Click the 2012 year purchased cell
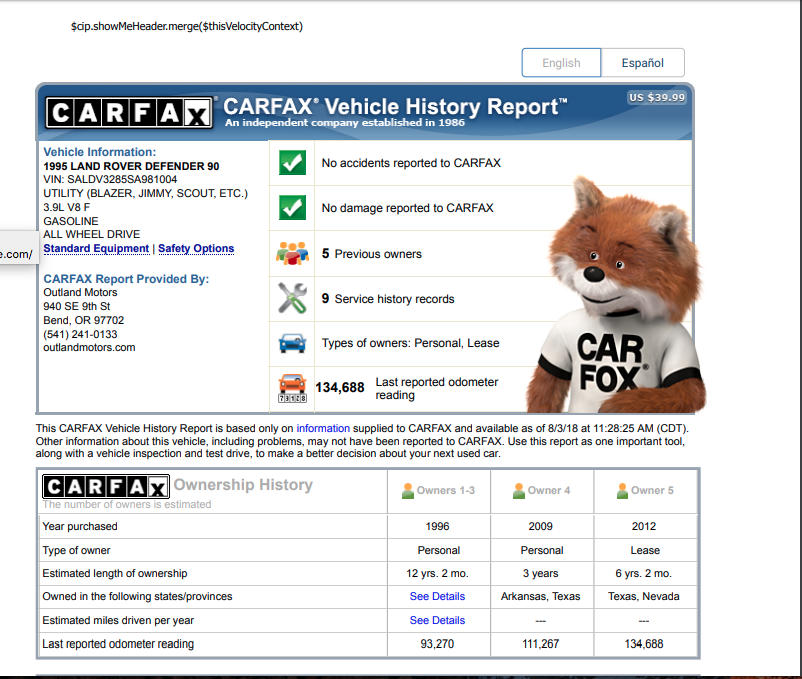The height and width of the screenshot is (679, 802). click(x=644, y=526)
